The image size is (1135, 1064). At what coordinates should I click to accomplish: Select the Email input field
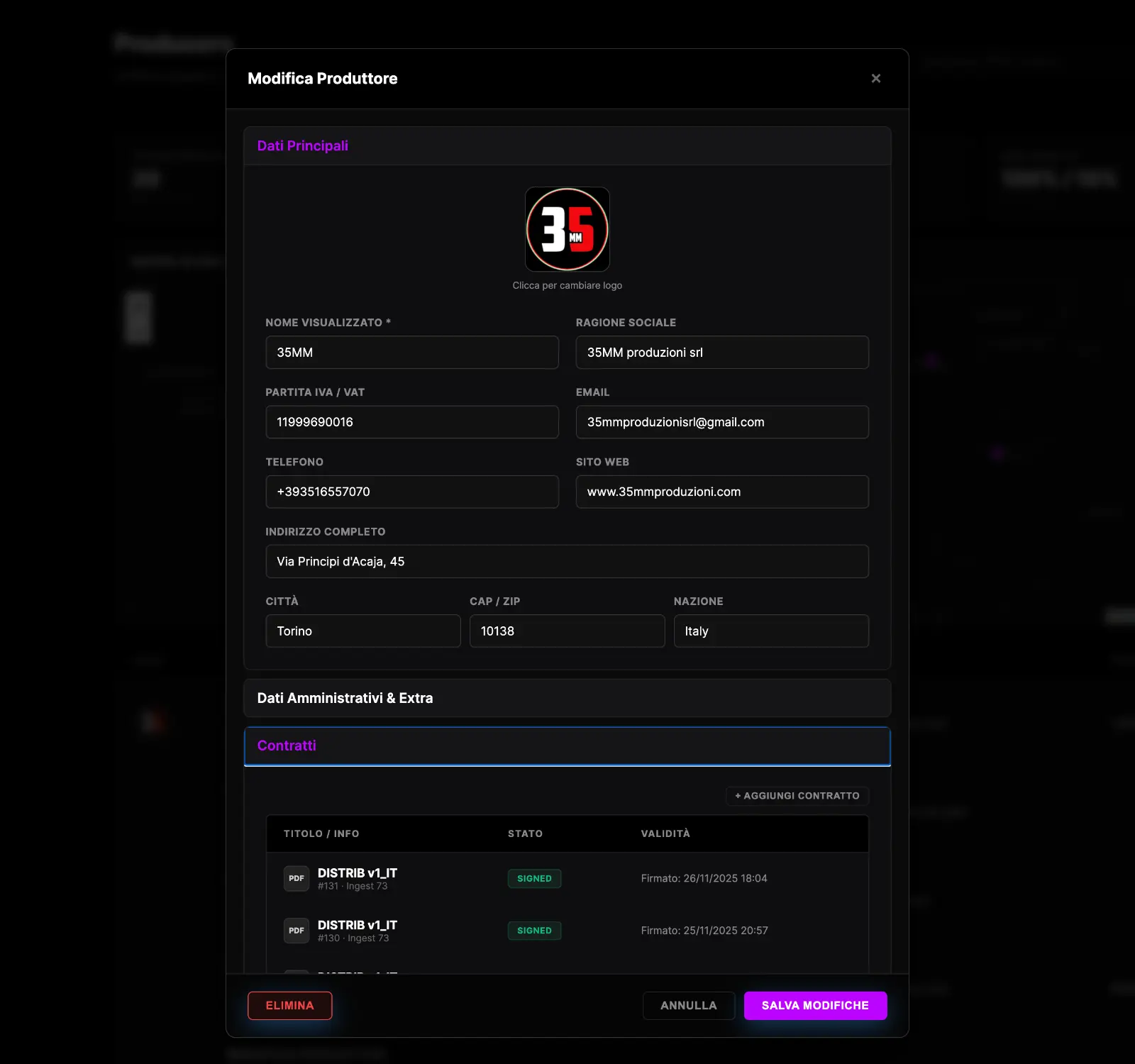(x=721, y=422)
